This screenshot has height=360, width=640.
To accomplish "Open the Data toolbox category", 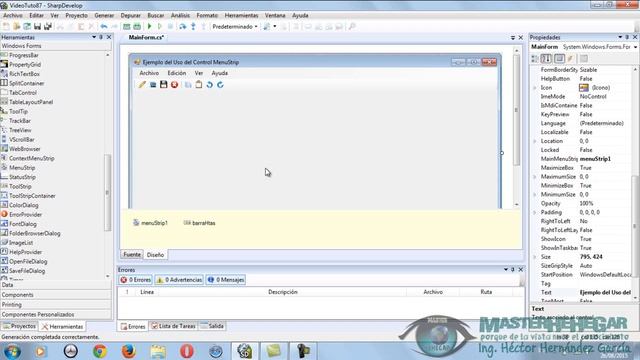I will tap(56, 285).
